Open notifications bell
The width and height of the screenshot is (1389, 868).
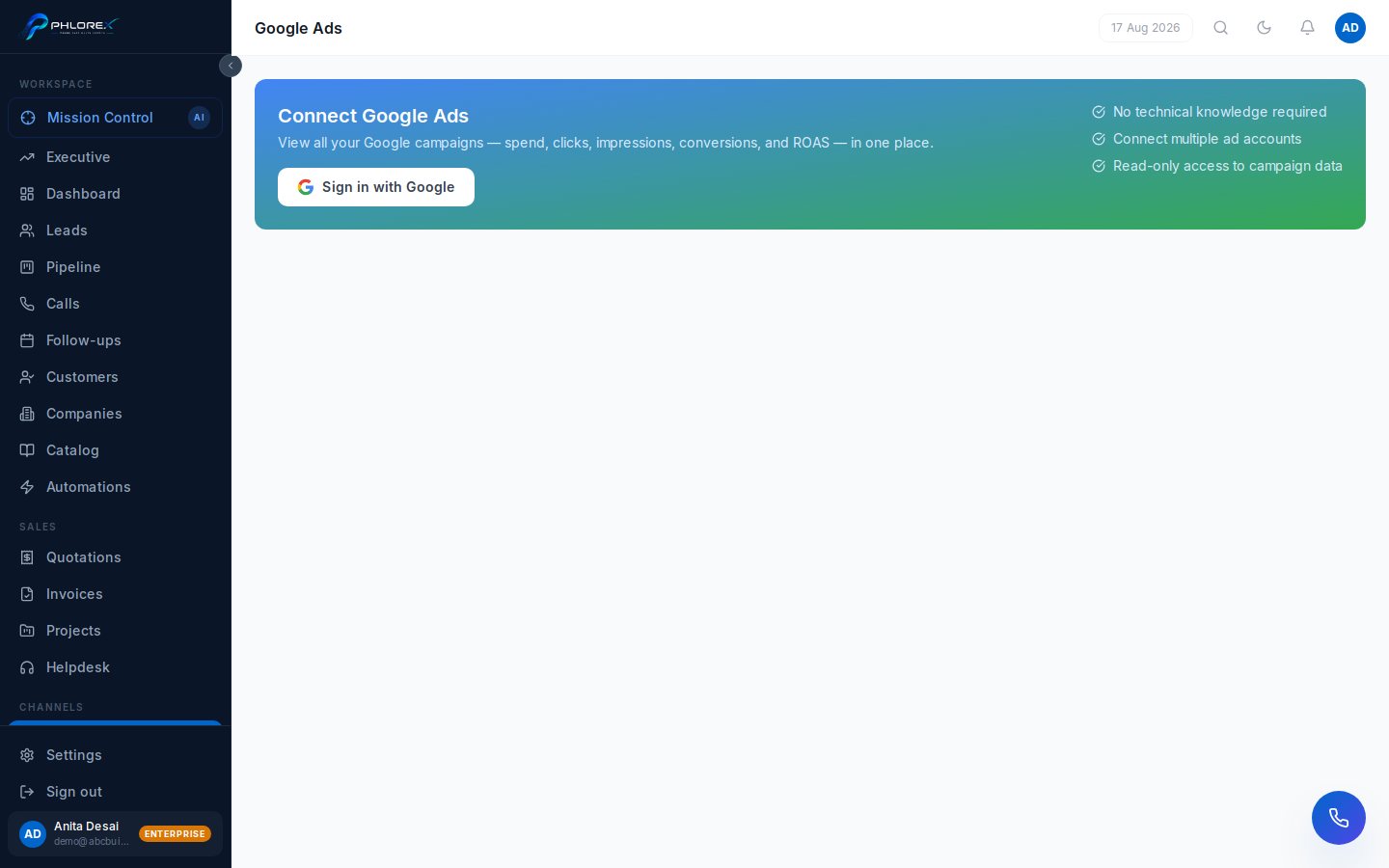(x=1307, y=28)
